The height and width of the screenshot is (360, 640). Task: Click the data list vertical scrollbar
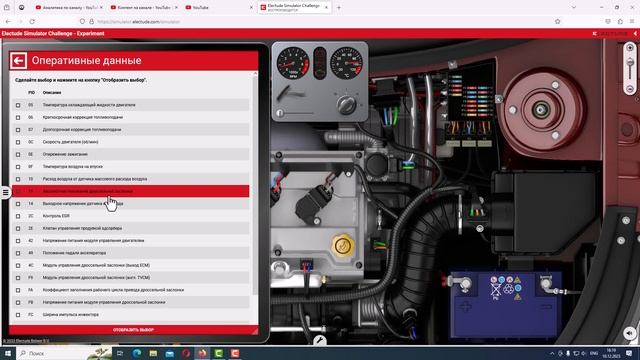[x=255, y=184]
